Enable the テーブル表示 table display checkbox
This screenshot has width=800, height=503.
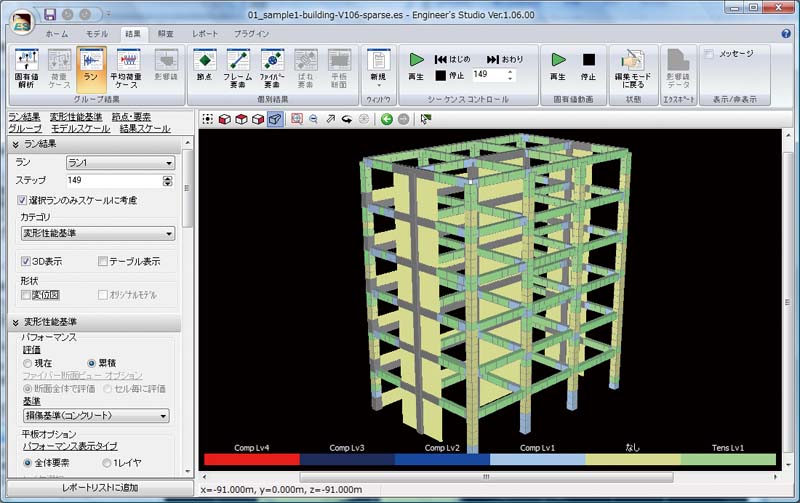(103, 261)
